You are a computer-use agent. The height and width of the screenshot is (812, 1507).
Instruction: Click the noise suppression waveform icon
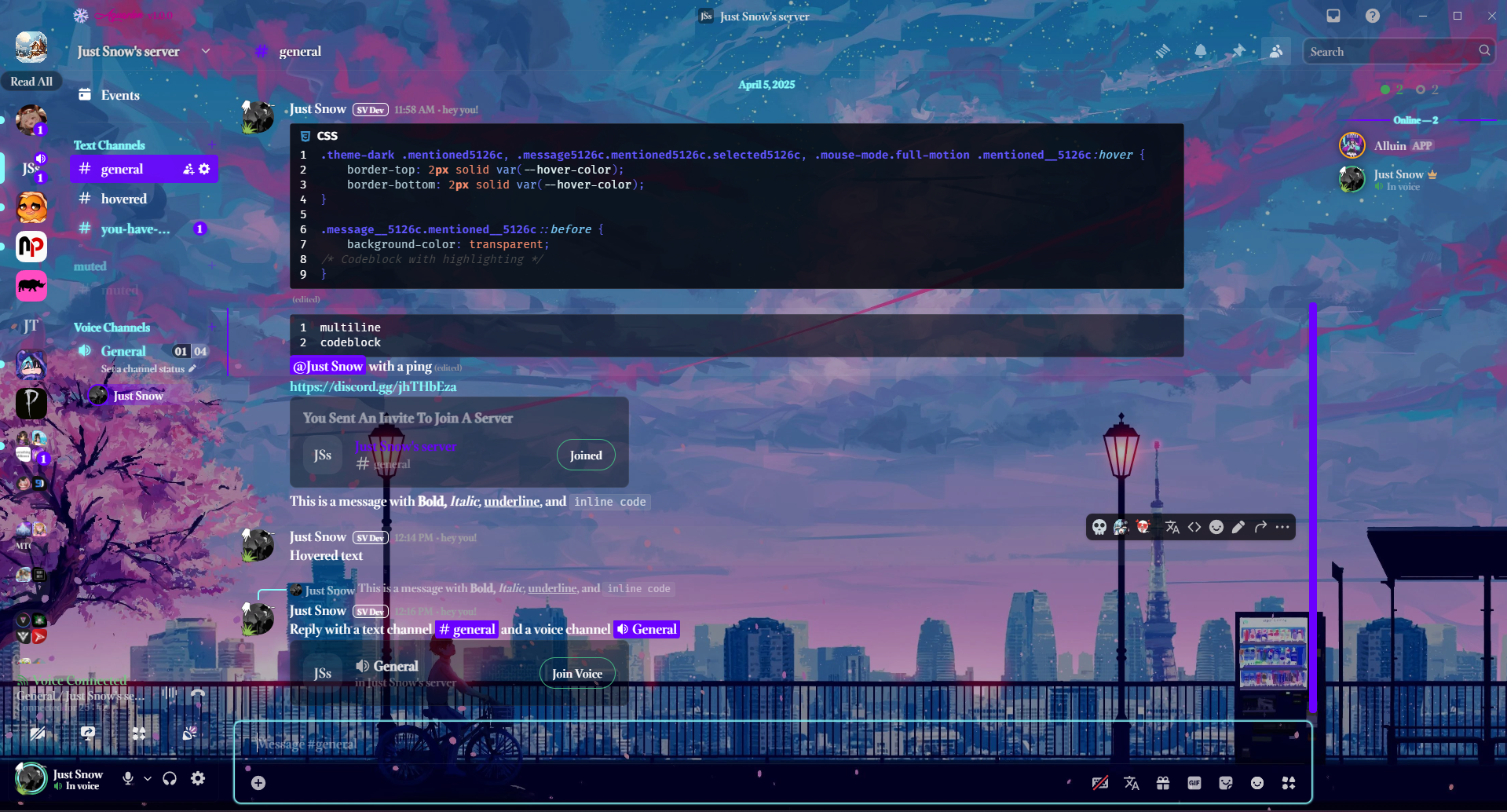click(x=169, y=693)
